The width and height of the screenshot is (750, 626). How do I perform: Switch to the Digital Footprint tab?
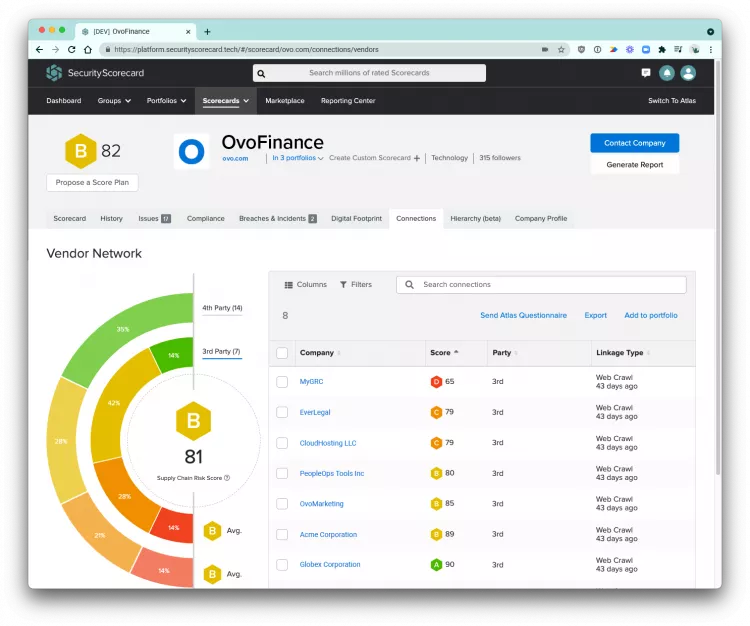pos(356,218)
